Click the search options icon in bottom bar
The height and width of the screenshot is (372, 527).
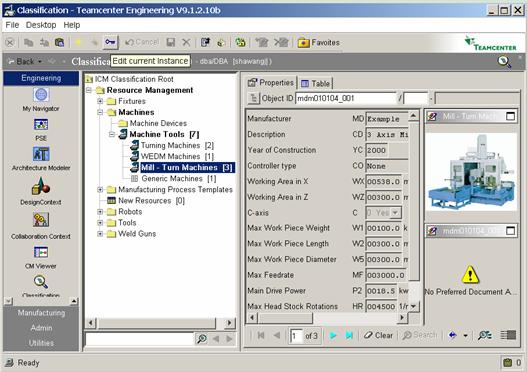485,335
